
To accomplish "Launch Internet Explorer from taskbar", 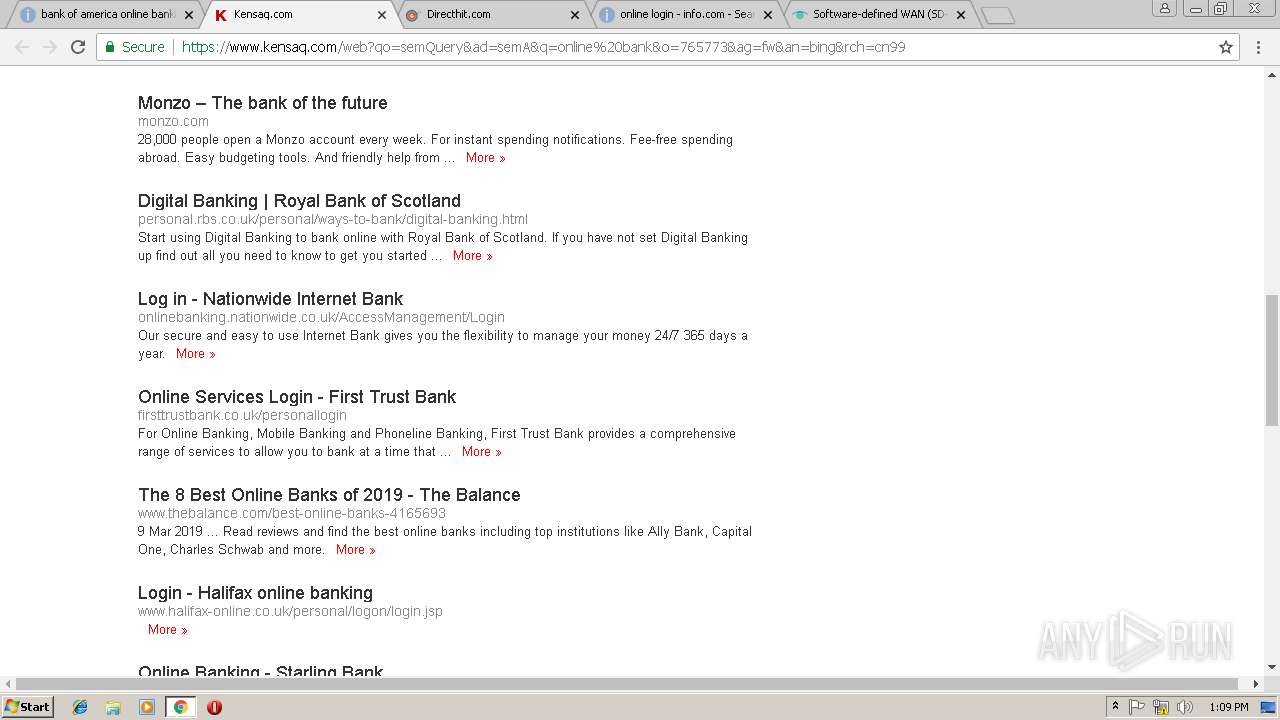I will (x=80, y=707).
